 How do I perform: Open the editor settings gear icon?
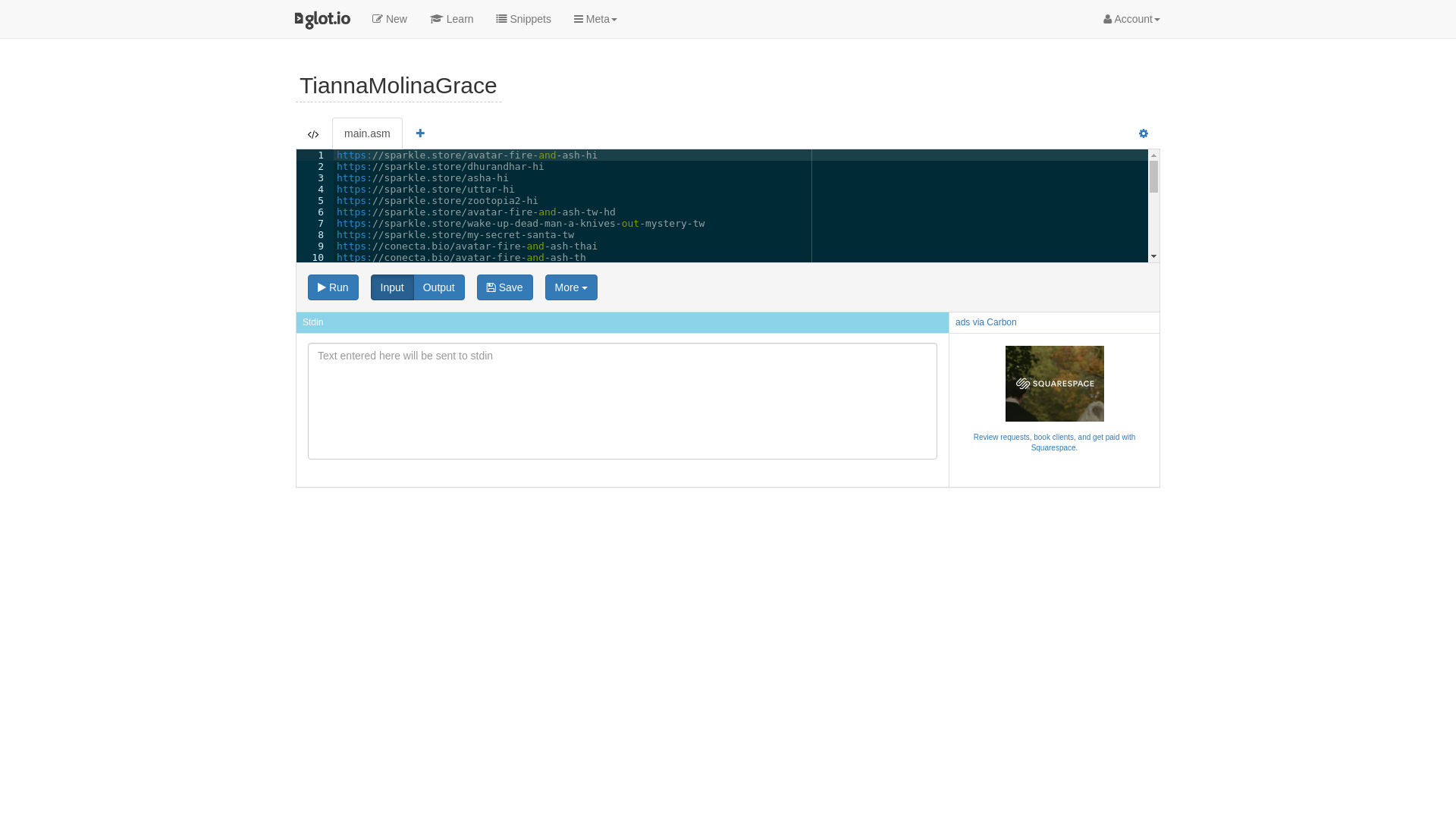(x=1143, y=133)
